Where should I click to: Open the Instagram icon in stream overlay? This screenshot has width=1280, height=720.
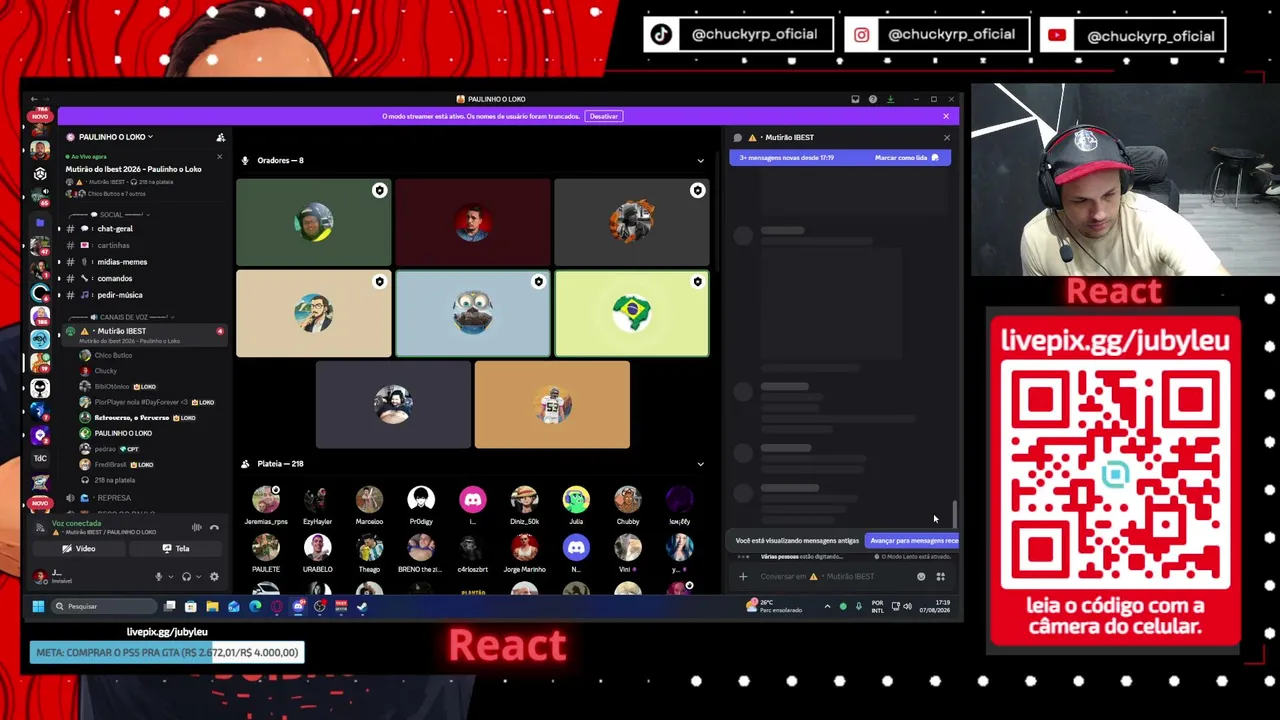[861, 35]
